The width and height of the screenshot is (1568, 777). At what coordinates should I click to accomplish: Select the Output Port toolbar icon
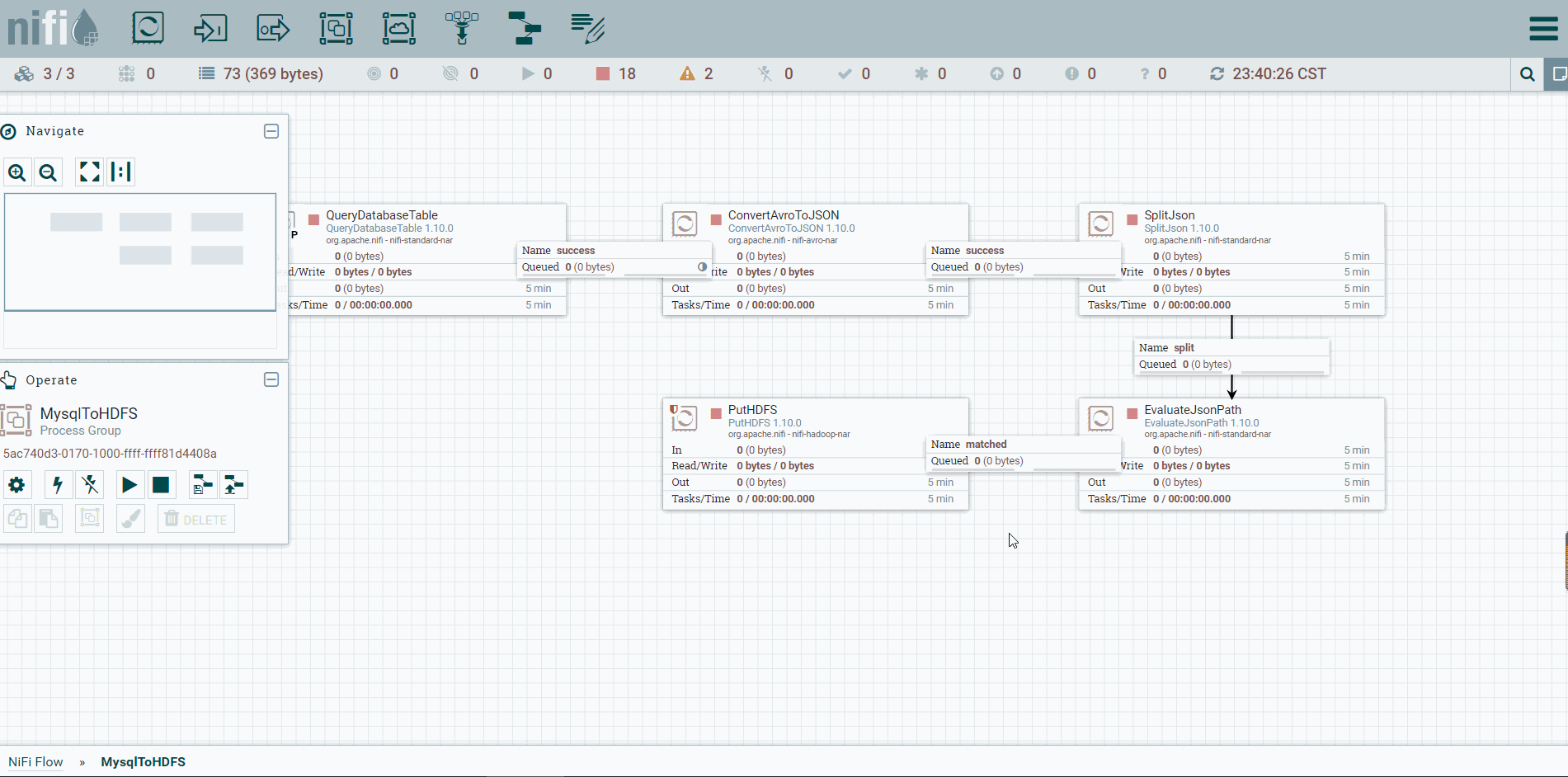pos(273,29)
